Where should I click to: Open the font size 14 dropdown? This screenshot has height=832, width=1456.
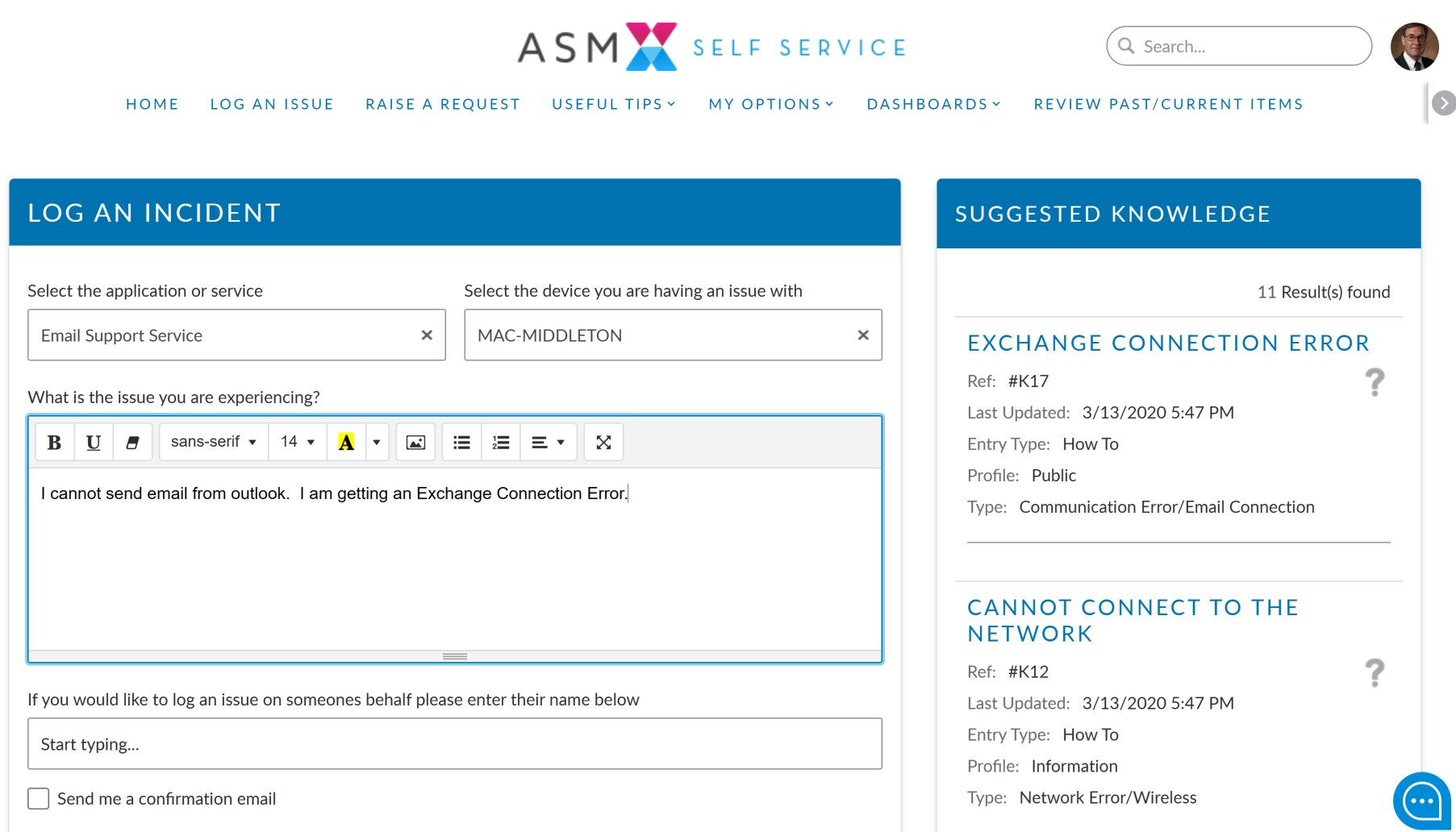297,442
